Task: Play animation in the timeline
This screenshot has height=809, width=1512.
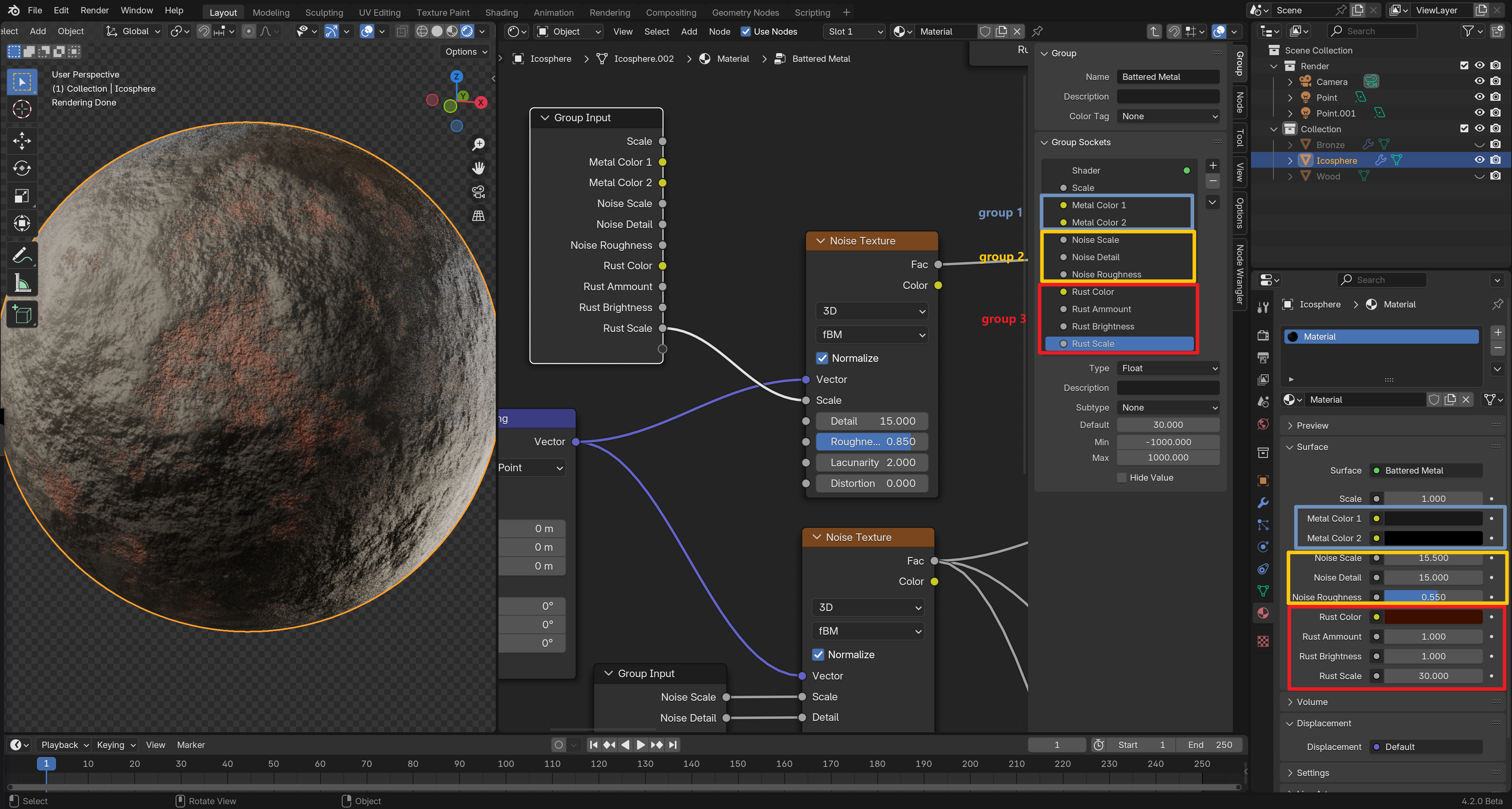Action: click(x=640, y=744)
